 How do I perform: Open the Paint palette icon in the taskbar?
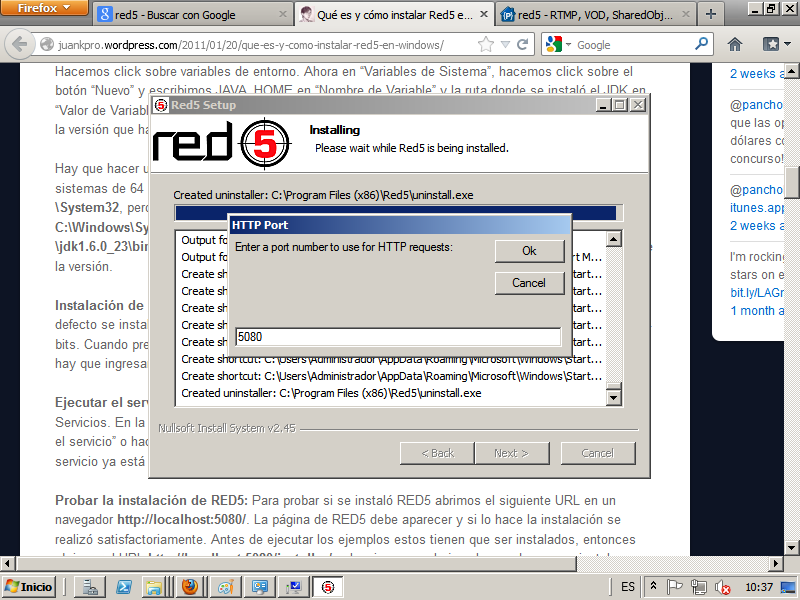pos(225,587)
